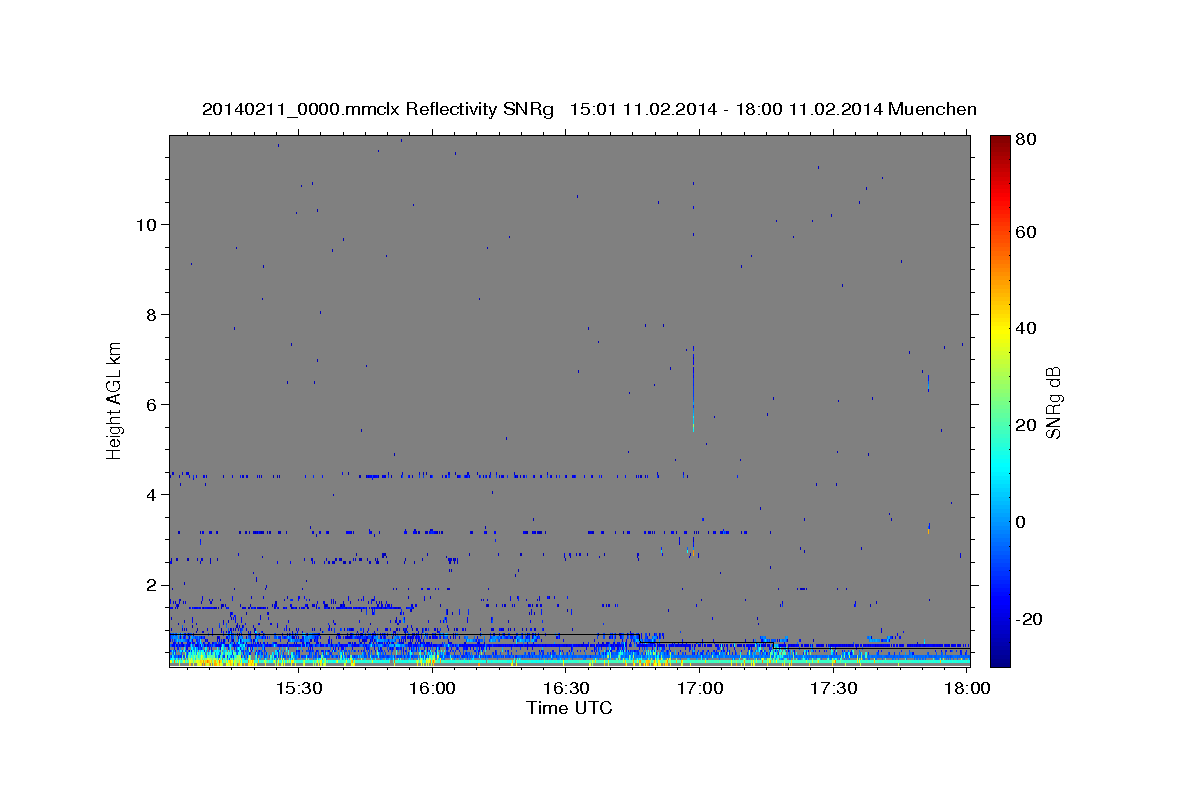
Task: Click the yellow region of the colorbar
Action: 1000,330
